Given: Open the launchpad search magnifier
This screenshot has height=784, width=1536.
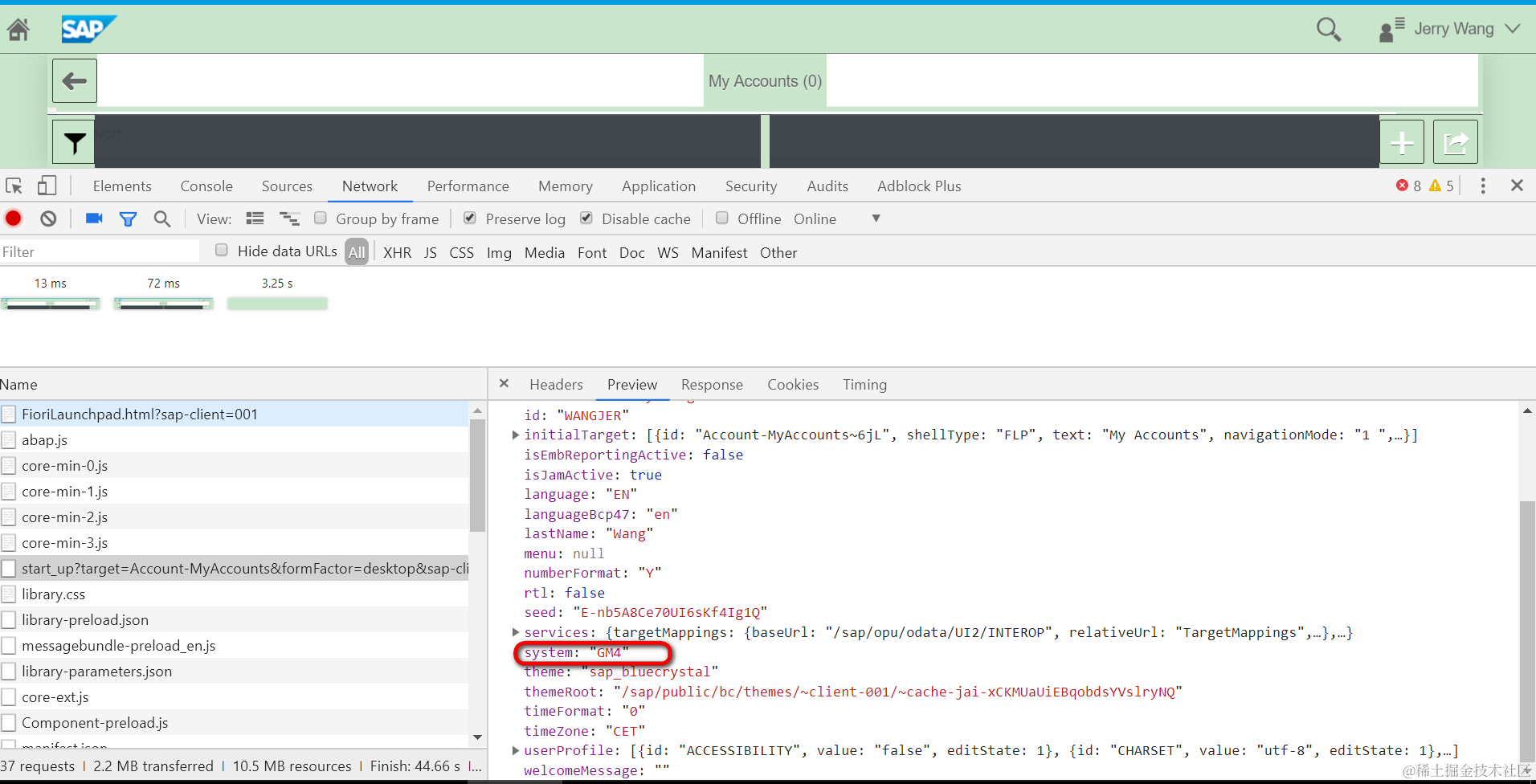Looking at the screenshot, I should point(1329,30).
